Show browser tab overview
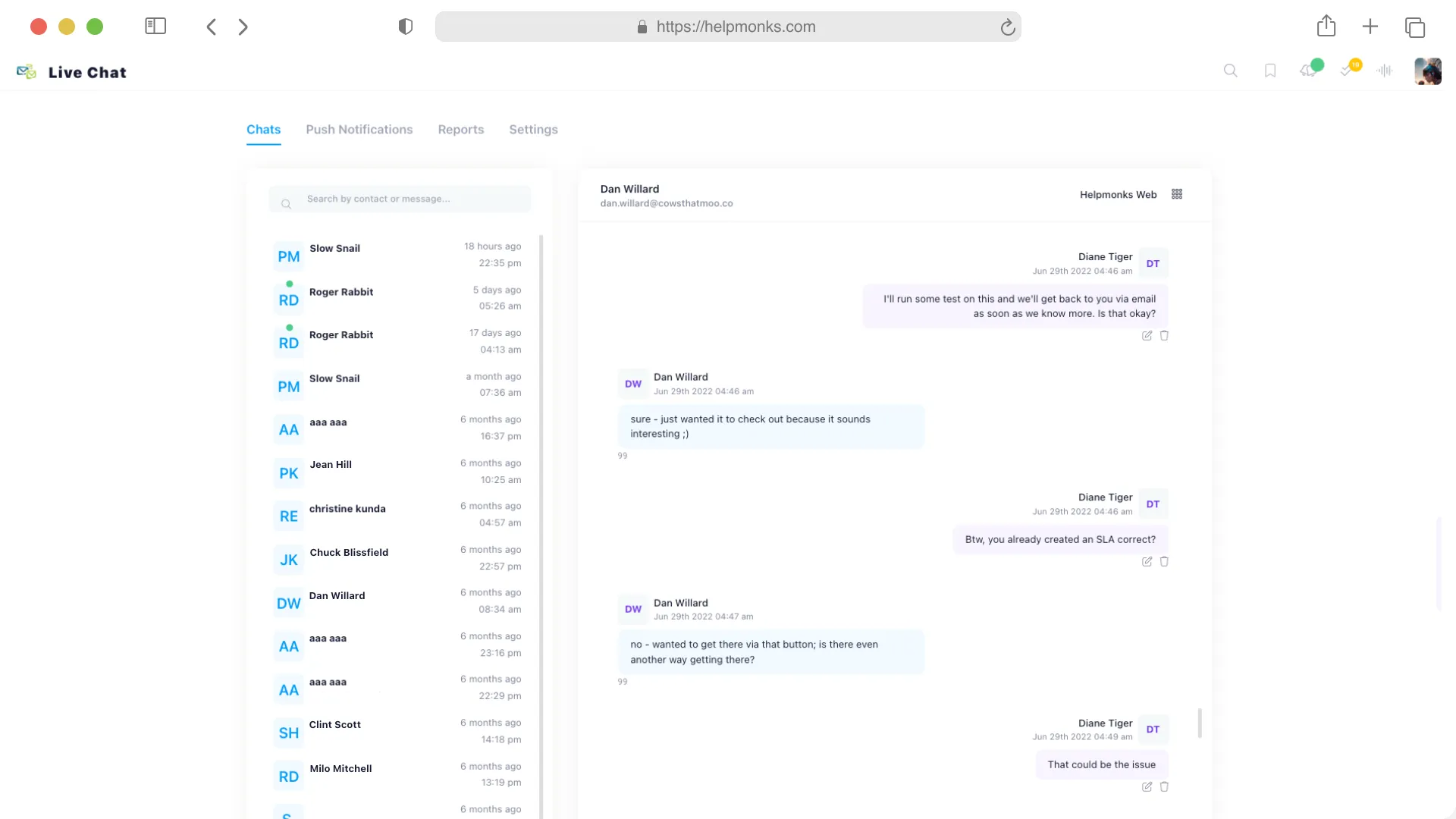Viewport: 1456px width, 819px height. (1415, 27)
